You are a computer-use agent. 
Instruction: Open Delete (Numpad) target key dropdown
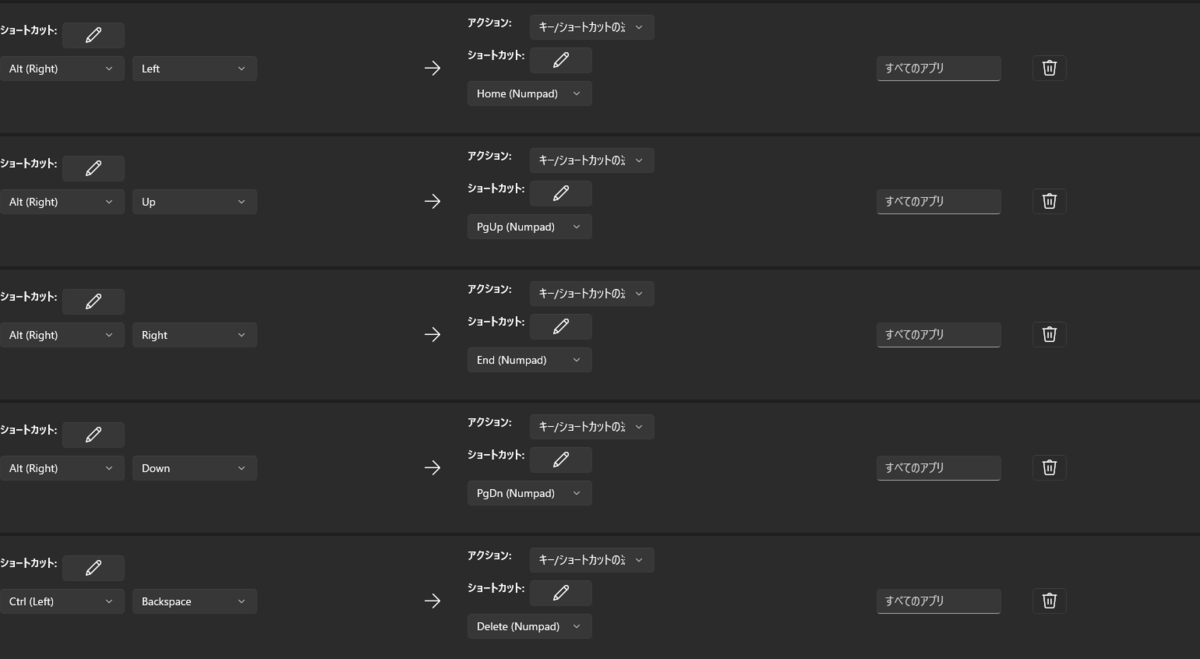click(529, 627)
